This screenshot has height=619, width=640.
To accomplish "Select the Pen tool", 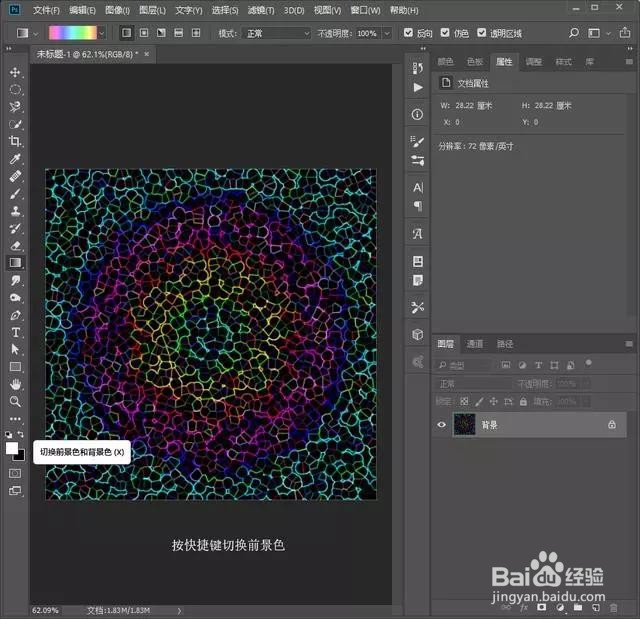I will (x=15, y=315).
